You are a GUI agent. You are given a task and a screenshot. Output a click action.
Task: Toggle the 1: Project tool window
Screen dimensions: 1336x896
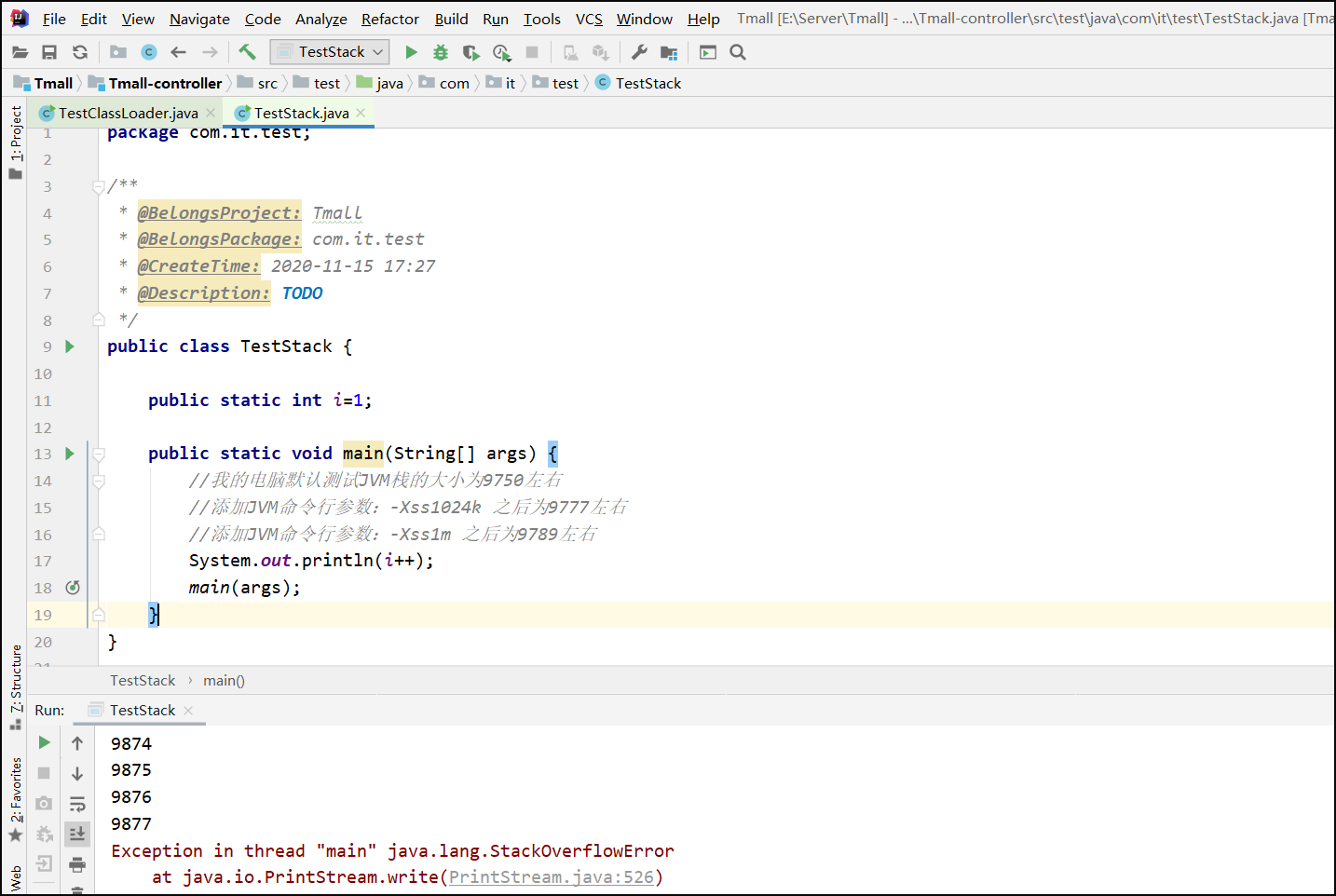(16, 143)
